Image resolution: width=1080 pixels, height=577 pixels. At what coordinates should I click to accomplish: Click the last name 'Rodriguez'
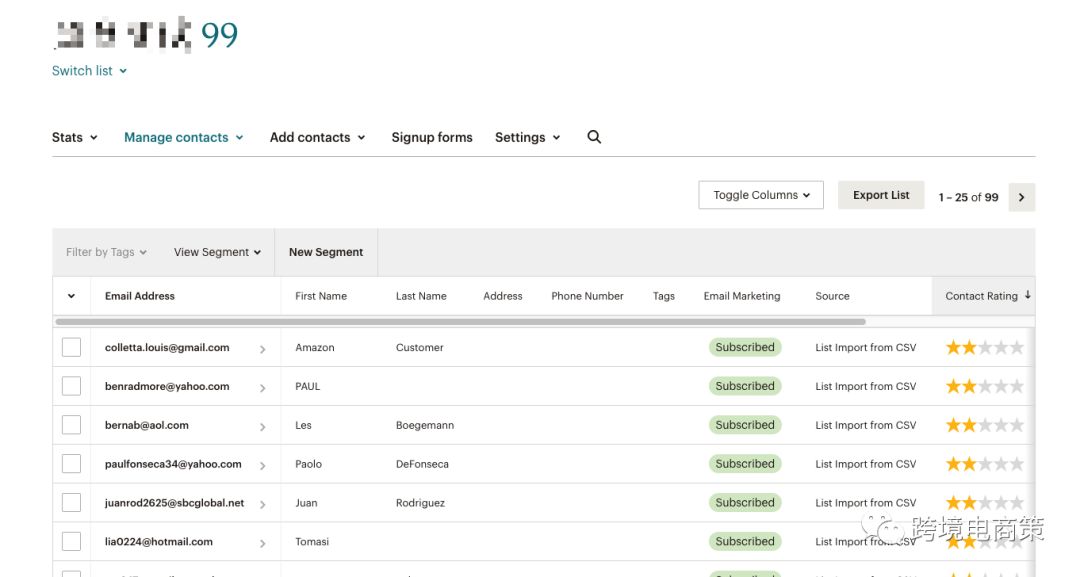point(420,503)
